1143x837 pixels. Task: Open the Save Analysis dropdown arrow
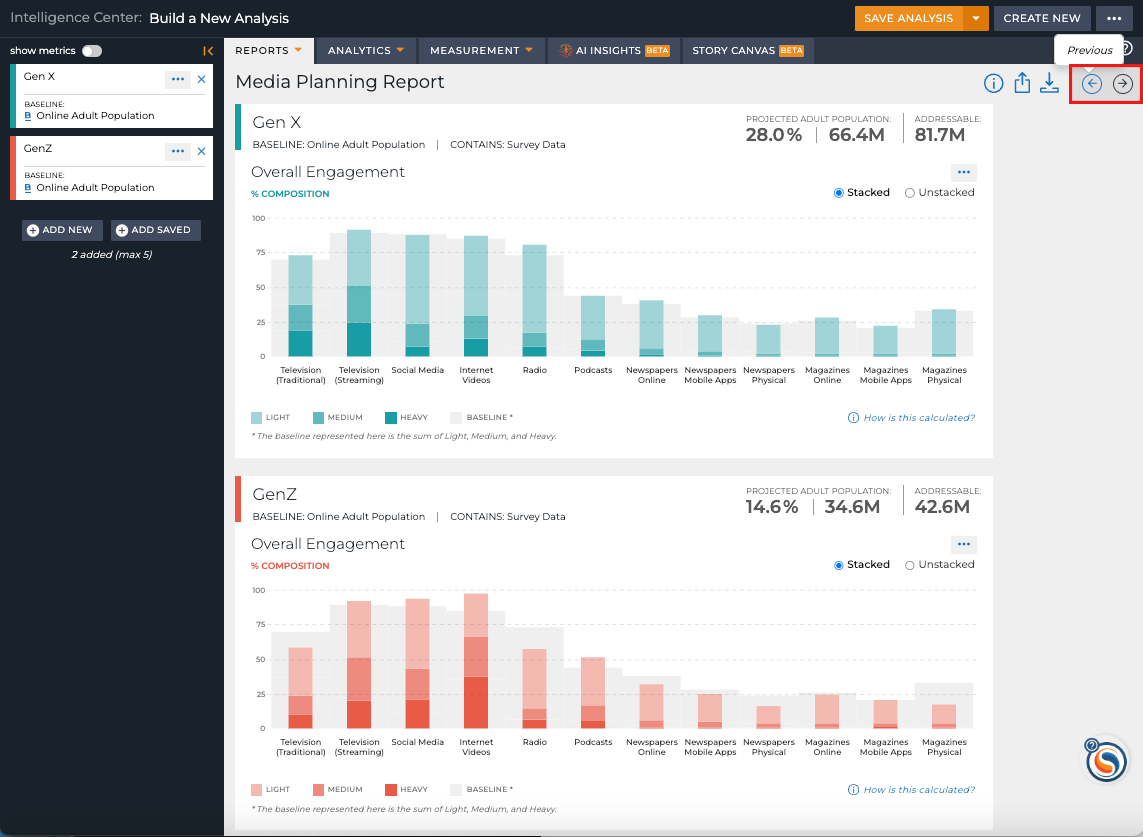[975, 18]
